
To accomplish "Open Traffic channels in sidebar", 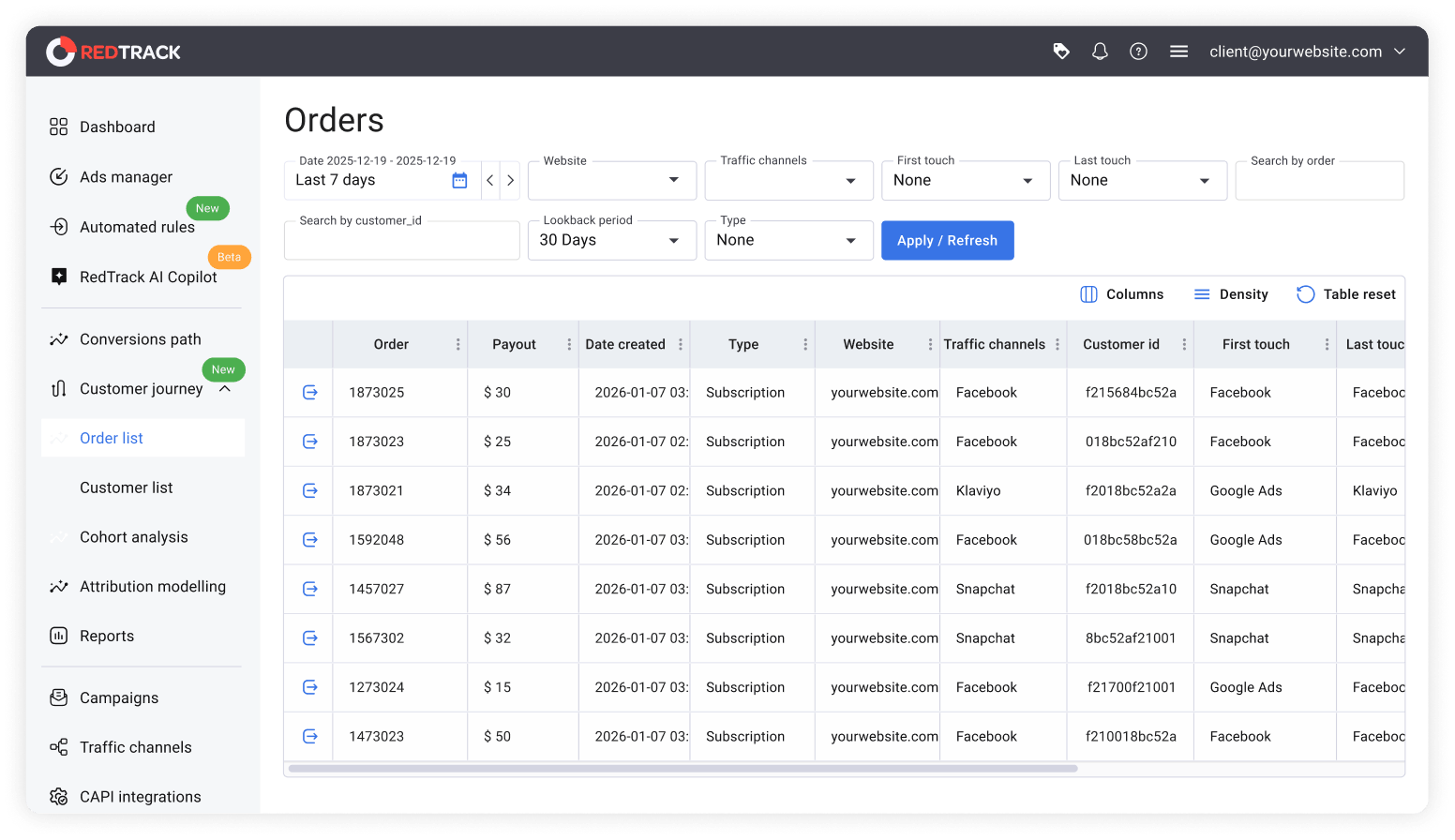I will [135, 747].
